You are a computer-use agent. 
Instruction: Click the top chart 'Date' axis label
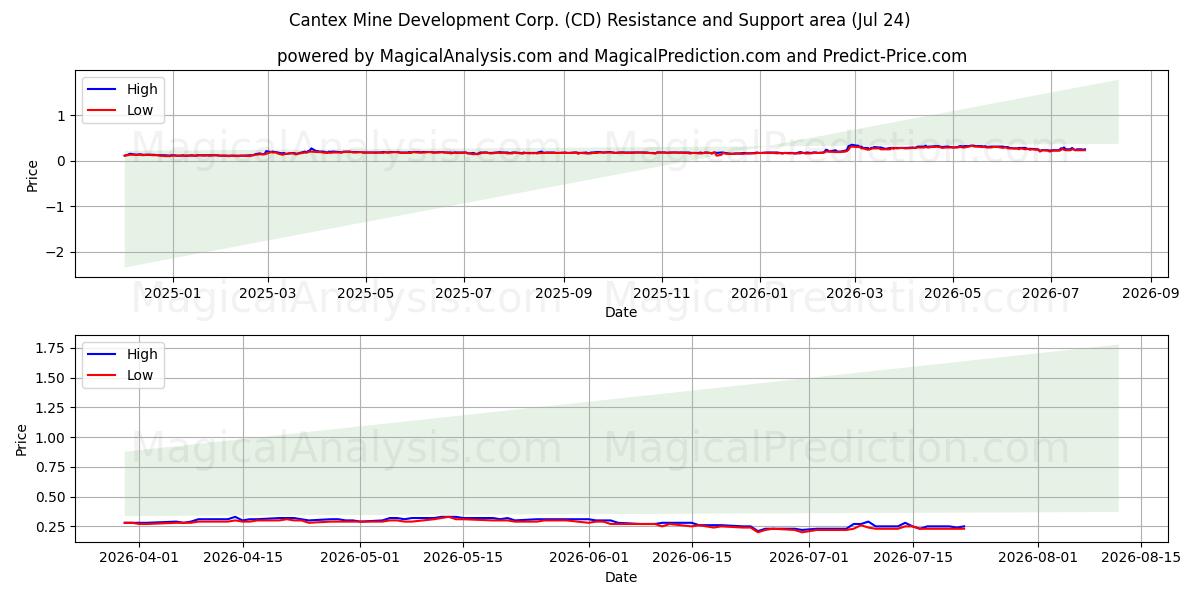[x=621, y=312]
